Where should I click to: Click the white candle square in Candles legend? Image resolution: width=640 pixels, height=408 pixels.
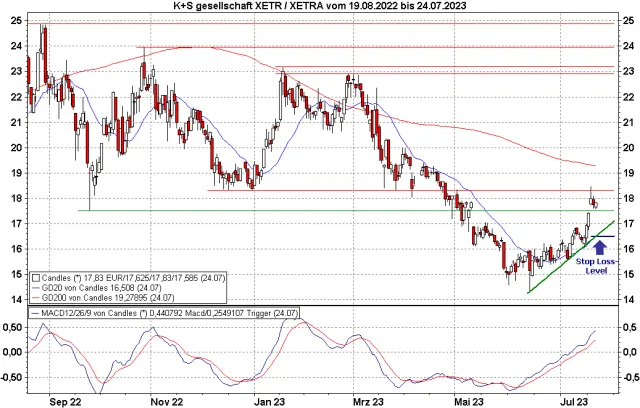36,278
